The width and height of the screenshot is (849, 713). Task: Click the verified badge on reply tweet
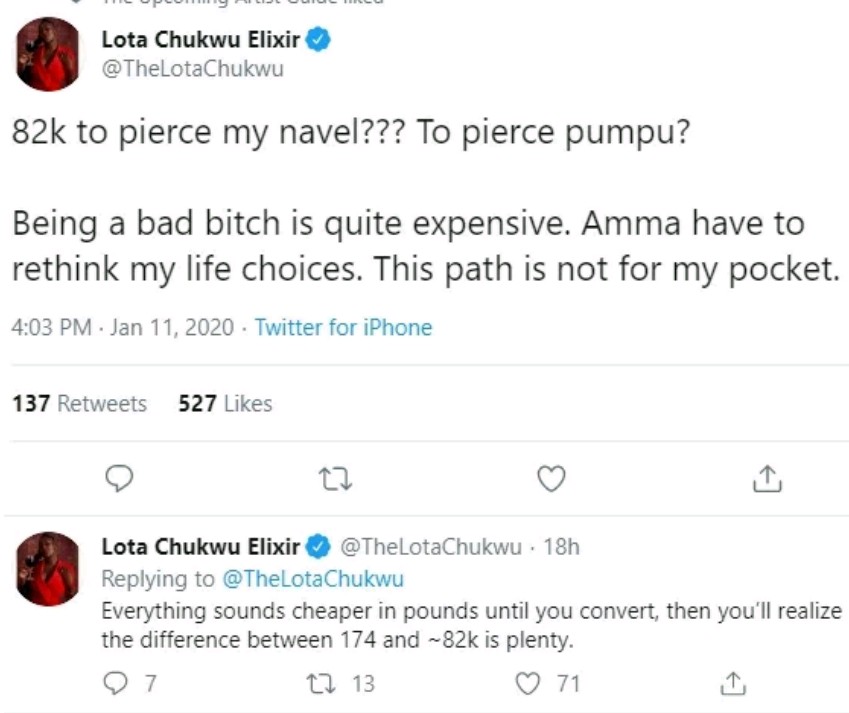pos(319,547)
